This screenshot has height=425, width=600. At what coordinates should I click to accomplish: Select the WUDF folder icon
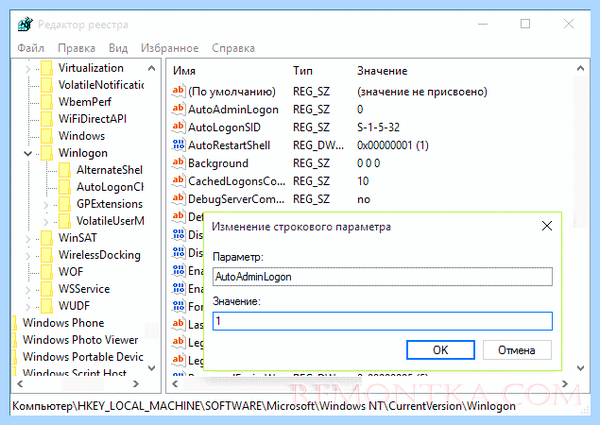tap(47, 306)
